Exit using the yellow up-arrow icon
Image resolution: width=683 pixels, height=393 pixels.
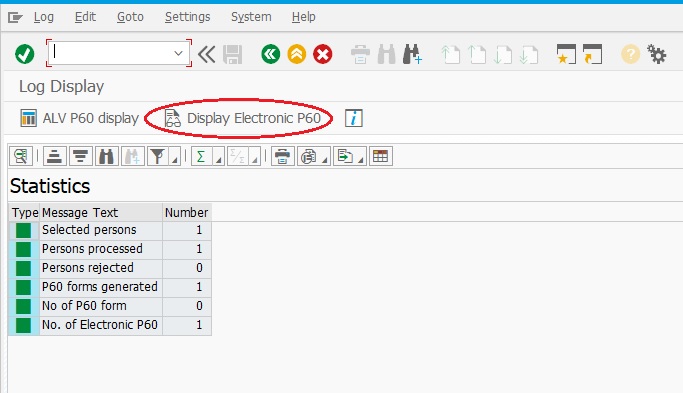[x=297, y=54]
